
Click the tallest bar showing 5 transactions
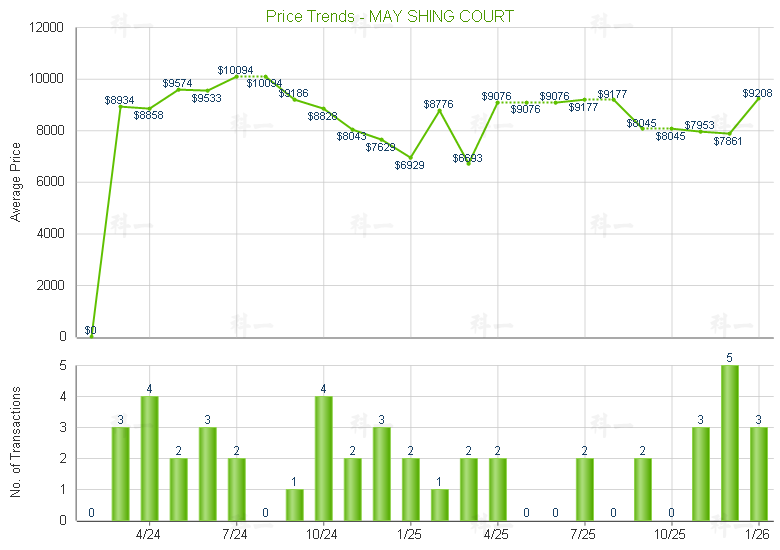[x=730, y=443]
